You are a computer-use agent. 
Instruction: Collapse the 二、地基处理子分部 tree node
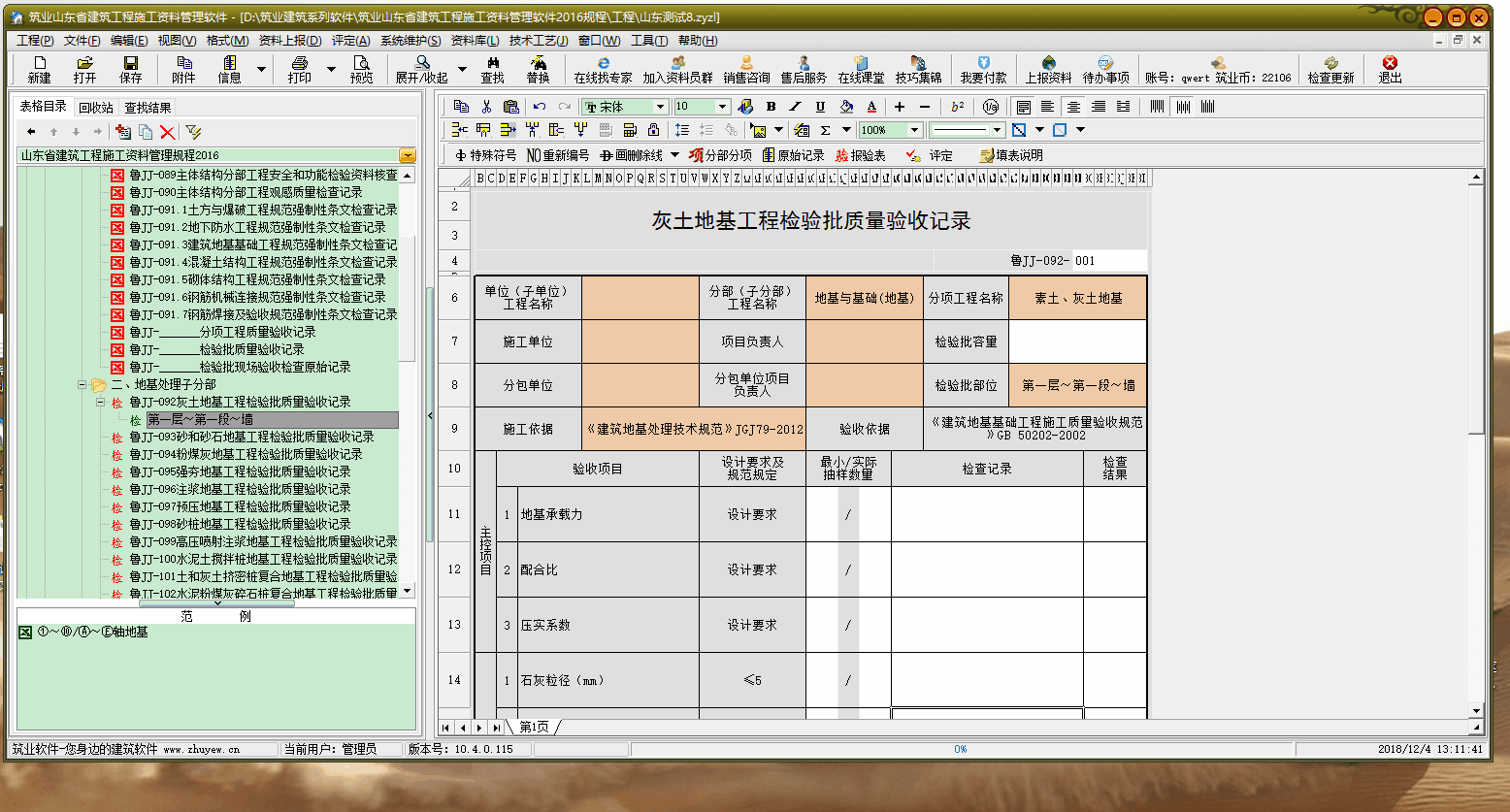click(82, 385)
